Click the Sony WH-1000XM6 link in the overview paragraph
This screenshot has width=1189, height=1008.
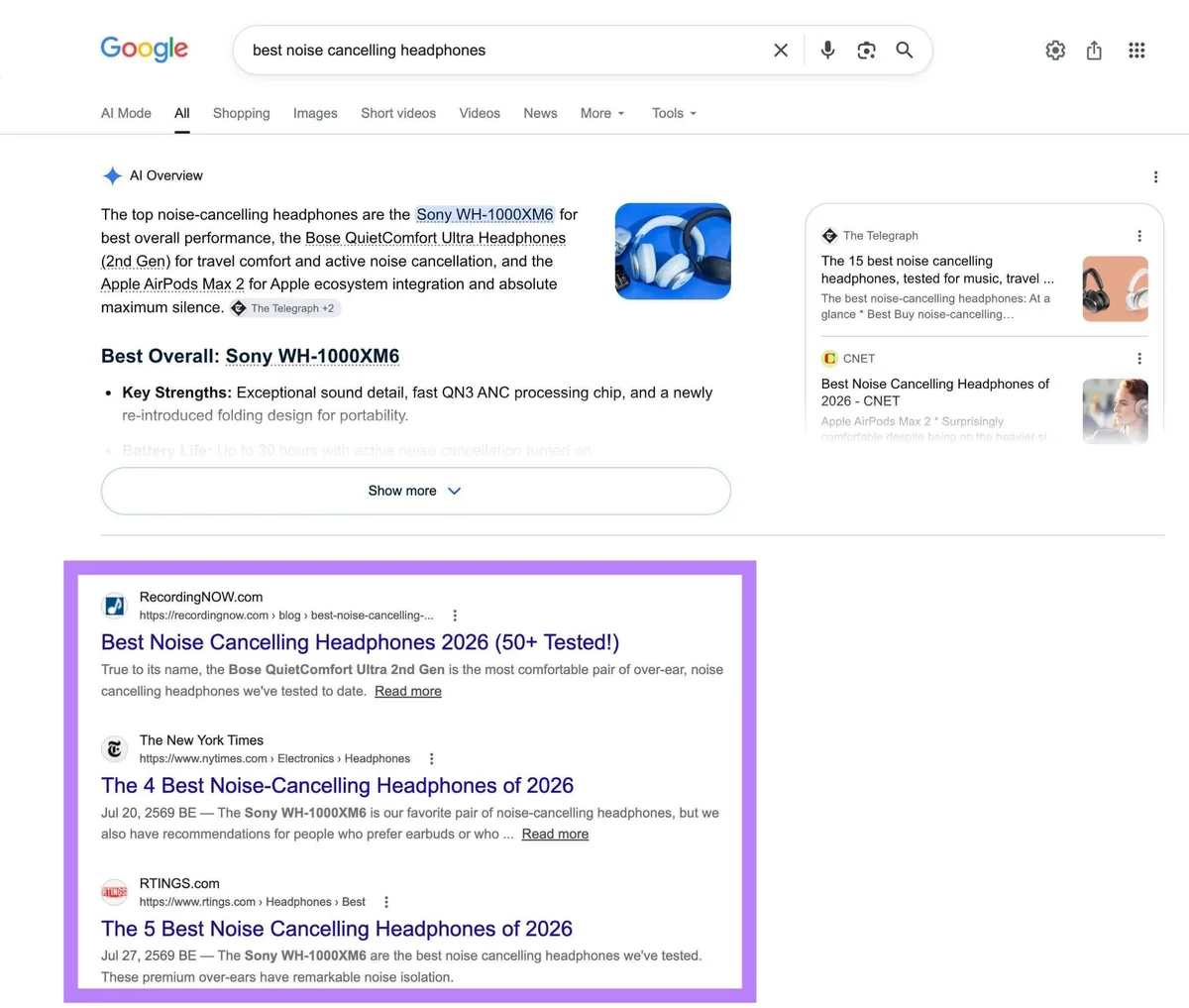point(485,214)
